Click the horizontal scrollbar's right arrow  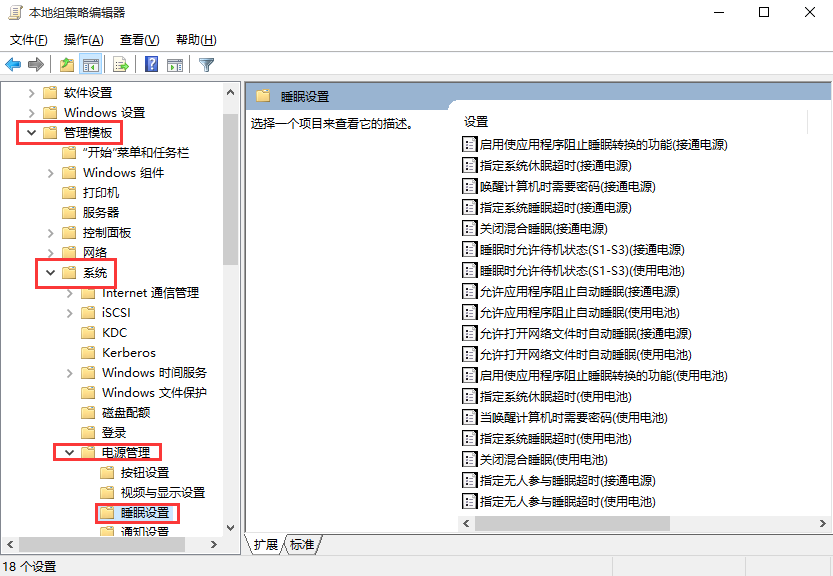pyautogui.click(x=823, y=522)
